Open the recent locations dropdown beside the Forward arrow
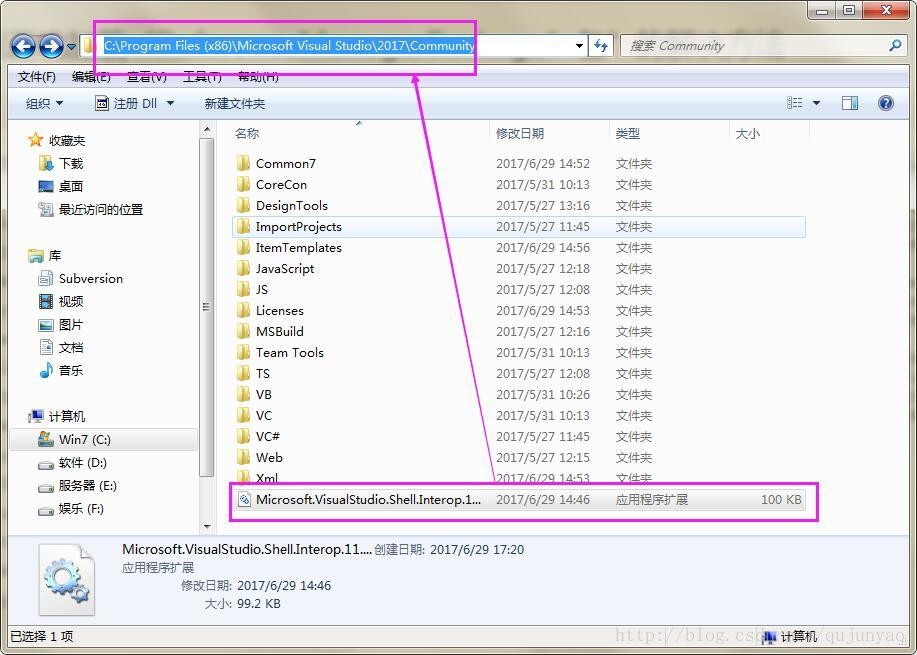The width and height of the screenshot is (917, 655). [71, 46]
